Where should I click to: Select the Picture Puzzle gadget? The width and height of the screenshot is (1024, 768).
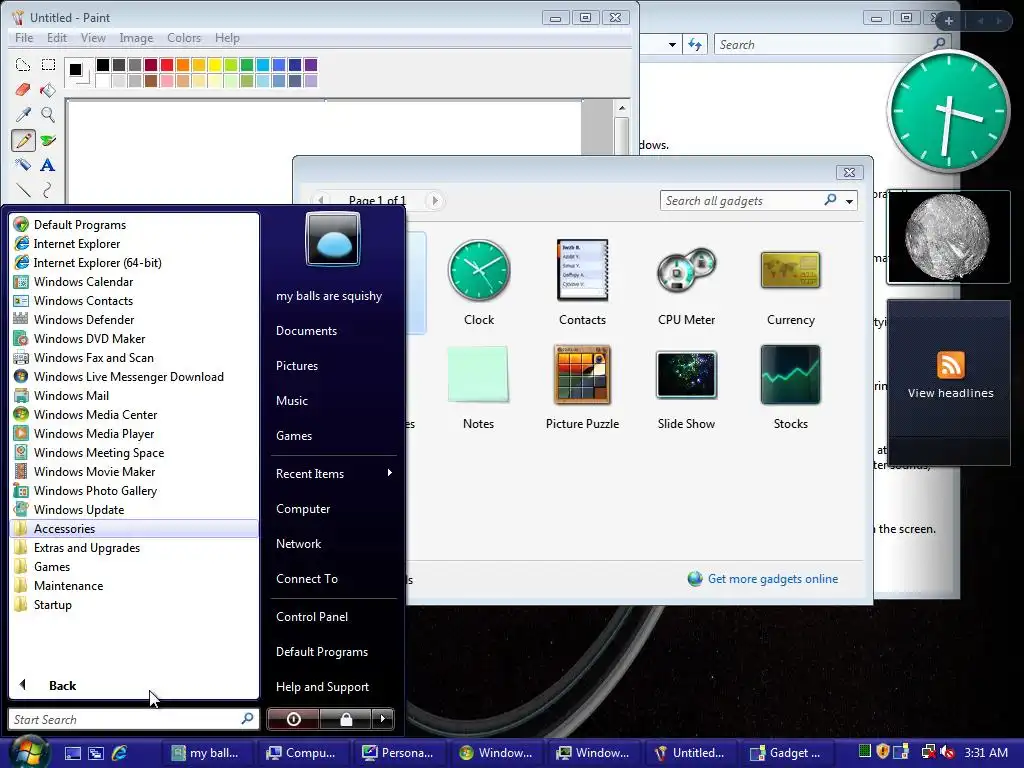coord(582,387)
